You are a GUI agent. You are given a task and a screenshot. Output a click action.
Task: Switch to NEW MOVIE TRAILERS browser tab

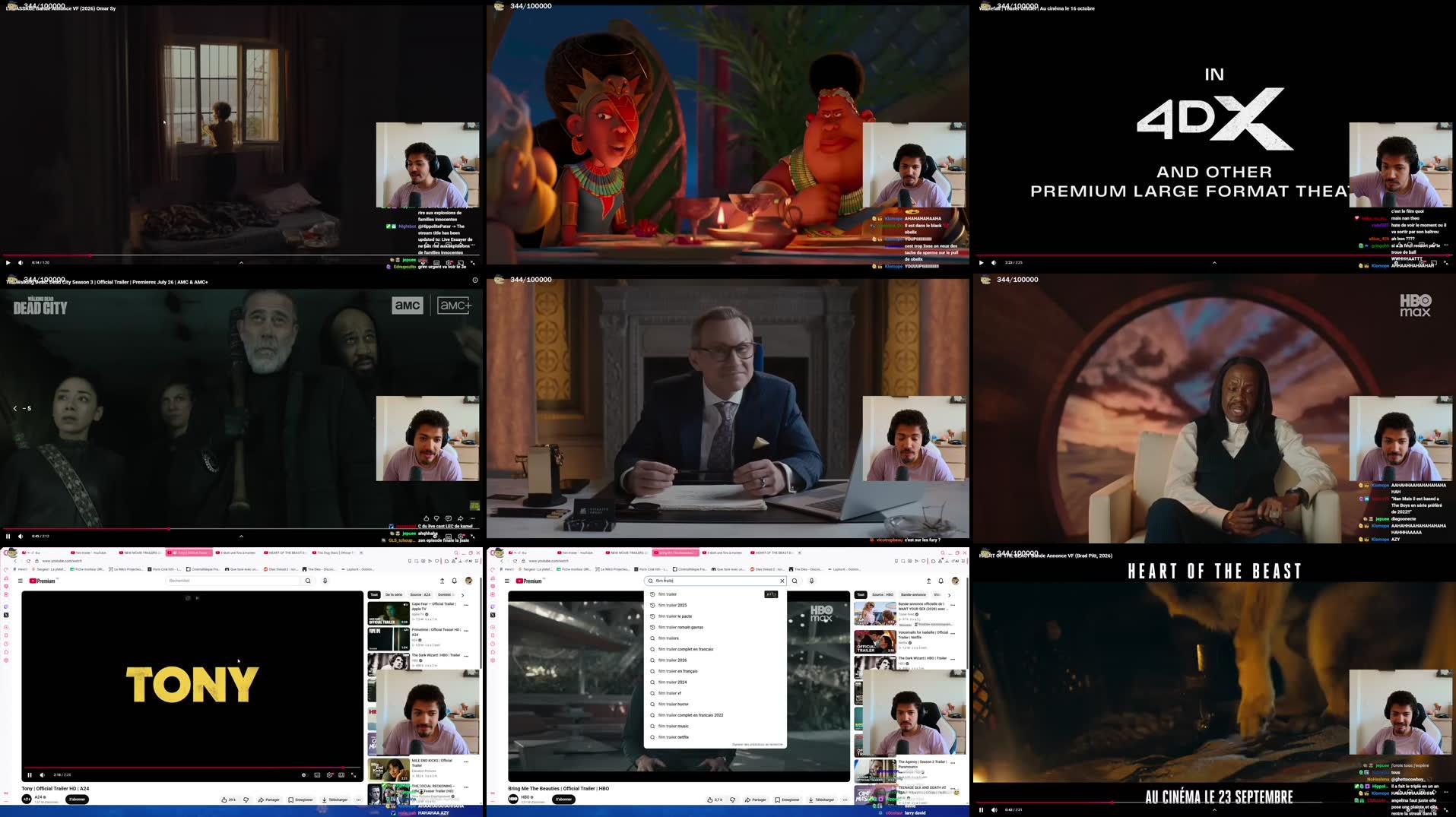pyautogui.click(x=140, y=553)
